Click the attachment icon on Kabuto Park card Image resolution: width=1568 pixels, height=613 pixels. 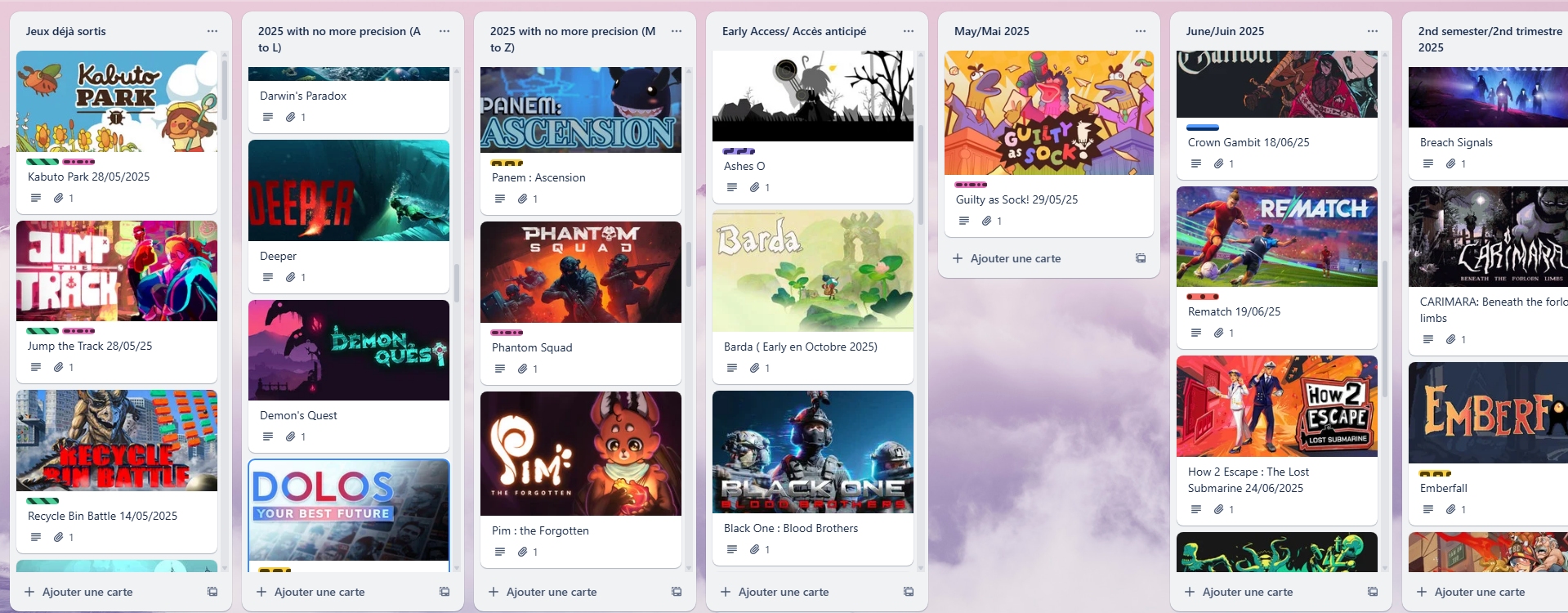coord(59,198)
